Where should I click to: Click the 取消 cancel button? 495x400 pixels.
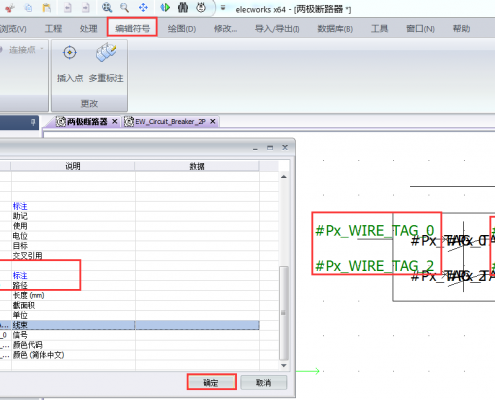coord(263,382)
